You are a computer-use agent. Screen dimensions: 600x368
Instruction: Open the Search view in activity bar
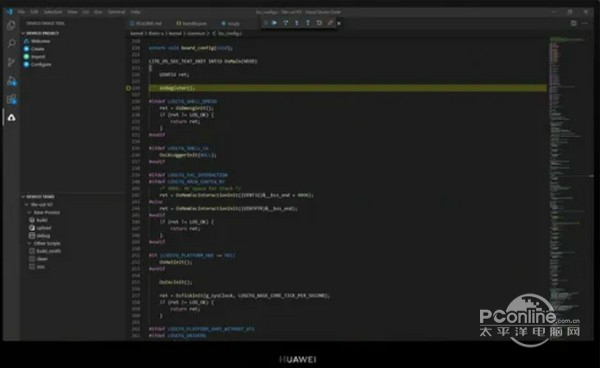(11, 43)
